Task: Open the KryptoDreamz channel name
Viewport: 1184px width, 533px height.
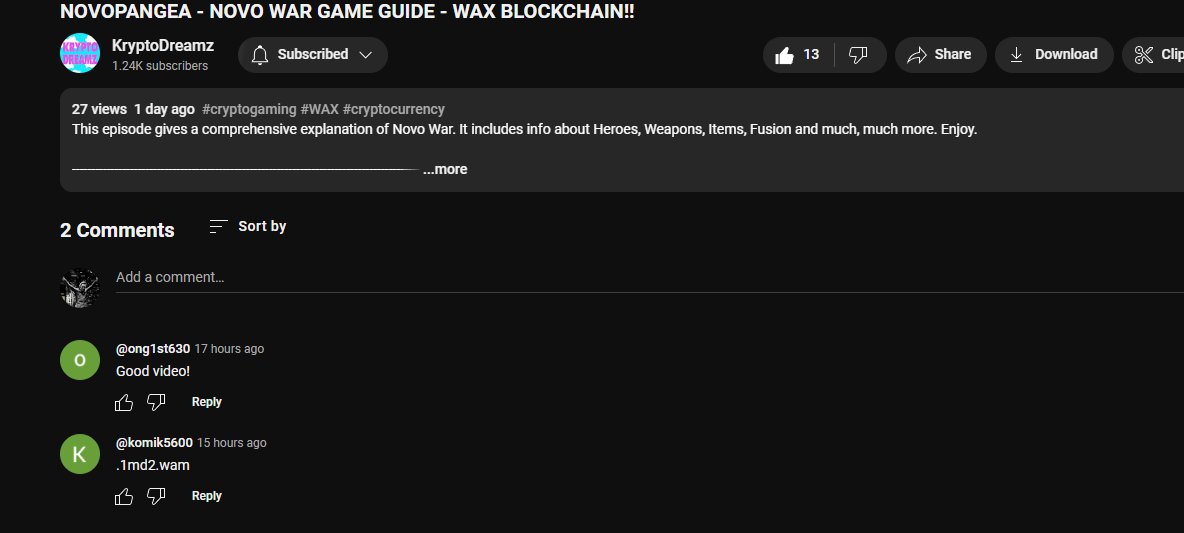Action: 162,45
